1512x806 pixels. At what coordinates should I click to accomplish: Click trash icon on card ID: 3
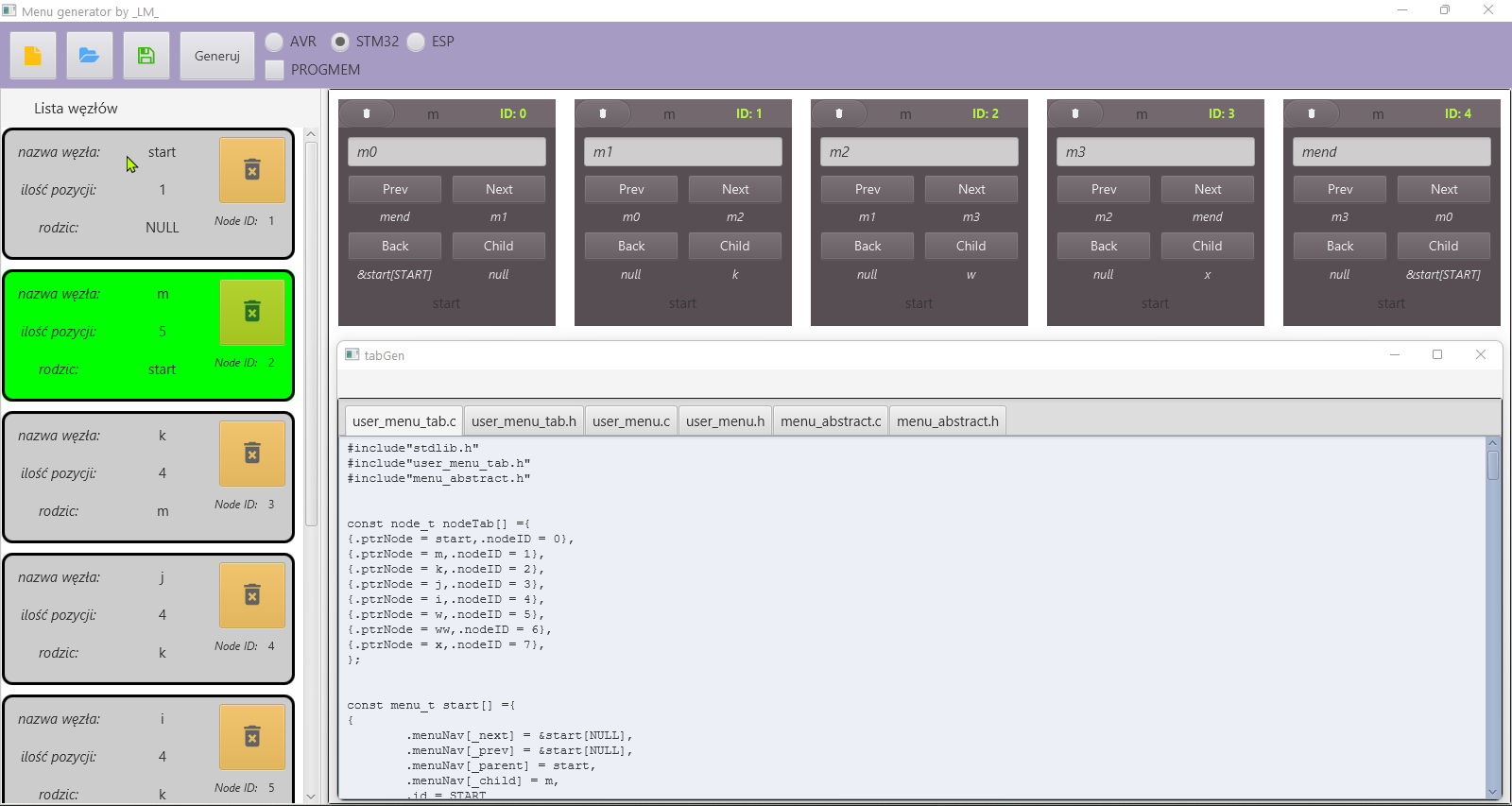click(1075, 113)
